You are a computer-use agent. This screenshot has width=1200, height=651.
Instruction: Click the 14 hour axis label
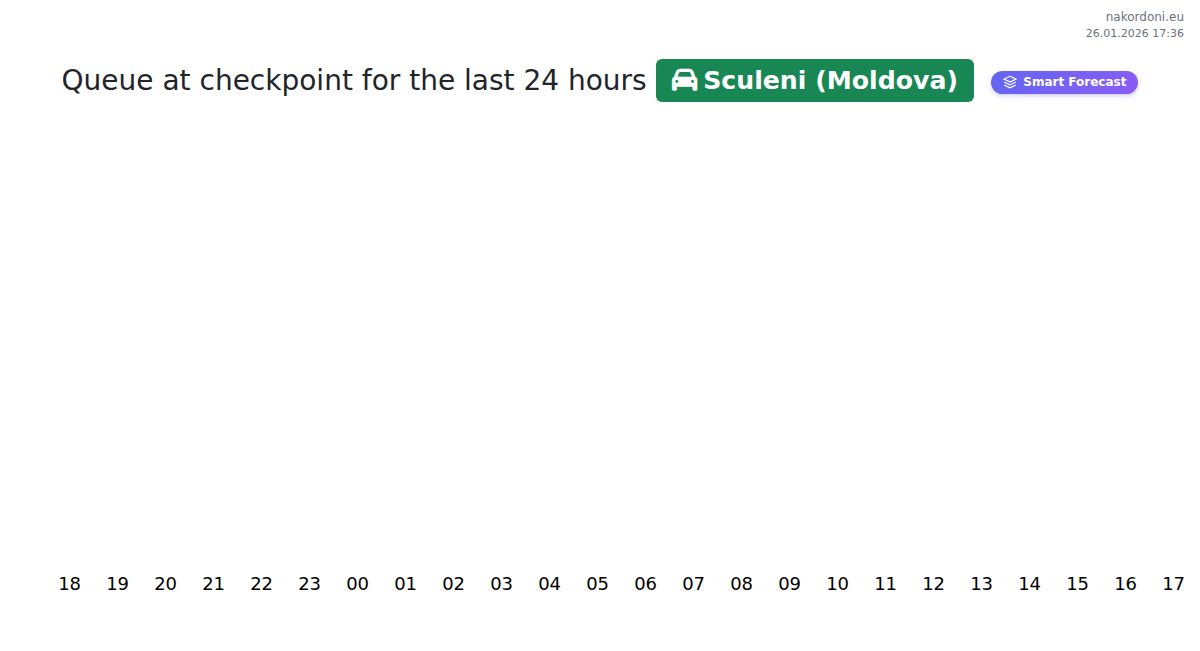click(1030, 584)
